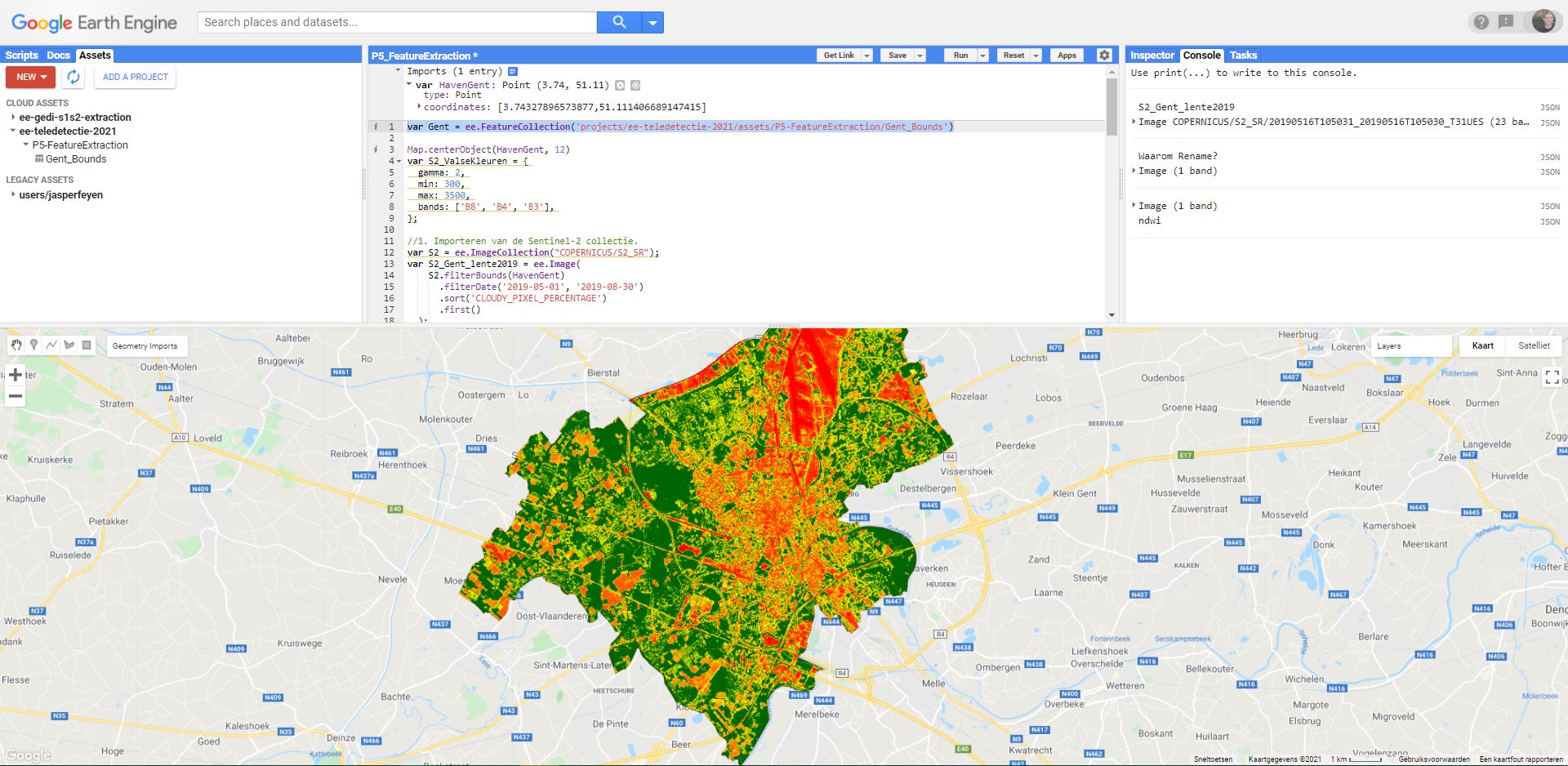Open the code editor settings gear

(1104, 56)
